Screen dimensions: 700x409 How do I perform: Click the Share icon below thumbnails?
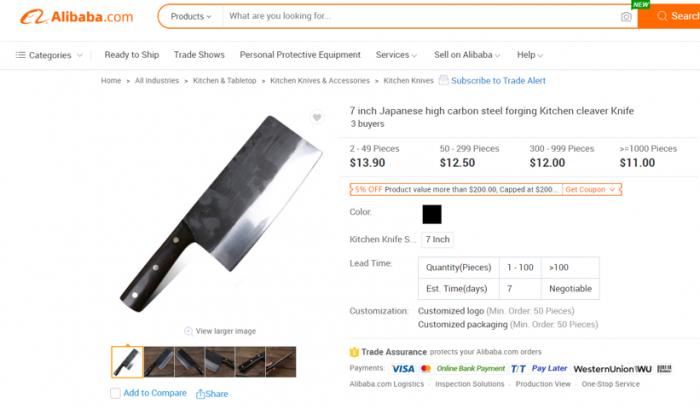coord(201,394)
